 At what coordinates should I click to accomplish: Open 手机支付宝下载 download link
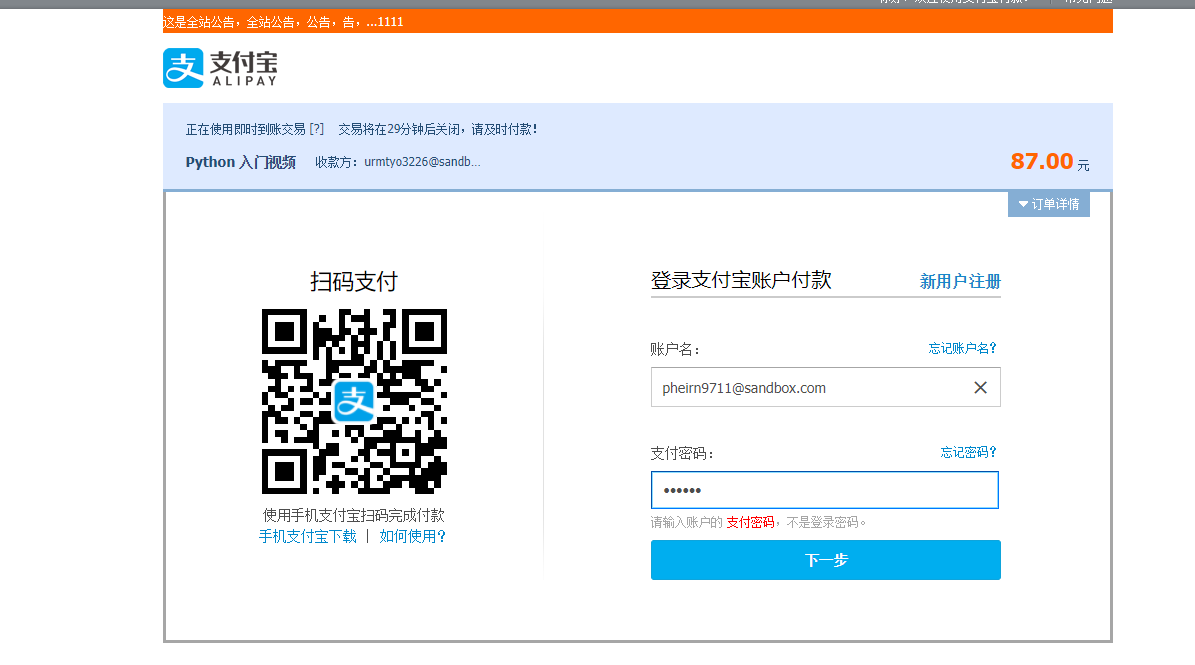tap(309, 536)
